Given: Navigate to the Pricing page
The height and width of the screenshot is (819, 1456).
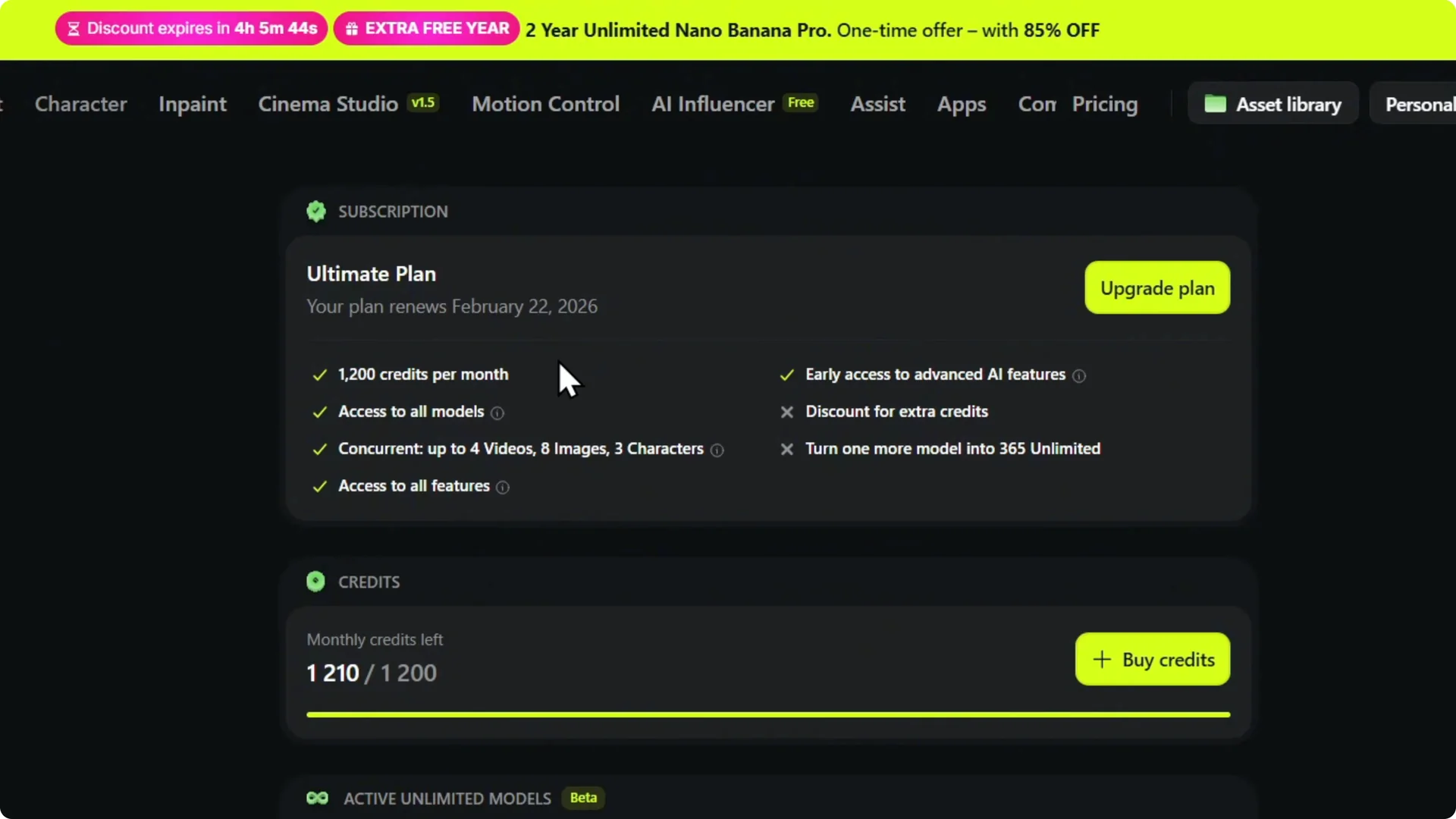Looking at the screenshot, I should (1105, 104).
